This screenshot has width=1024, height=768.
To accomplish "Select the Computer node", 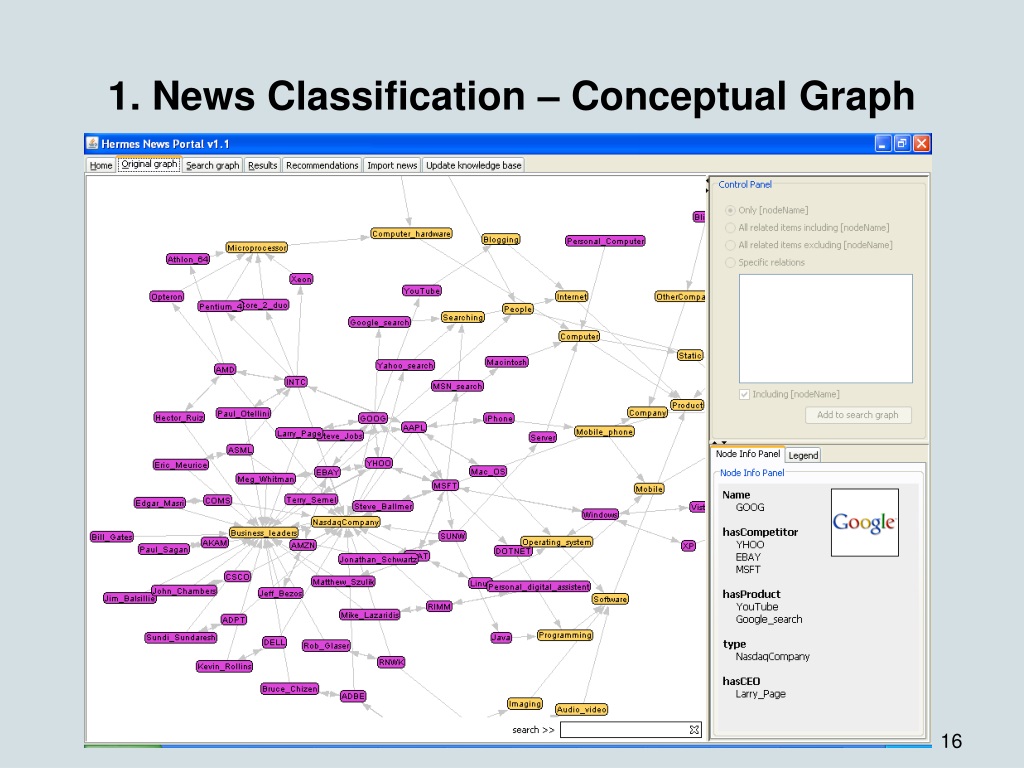I will pos(579,336).
